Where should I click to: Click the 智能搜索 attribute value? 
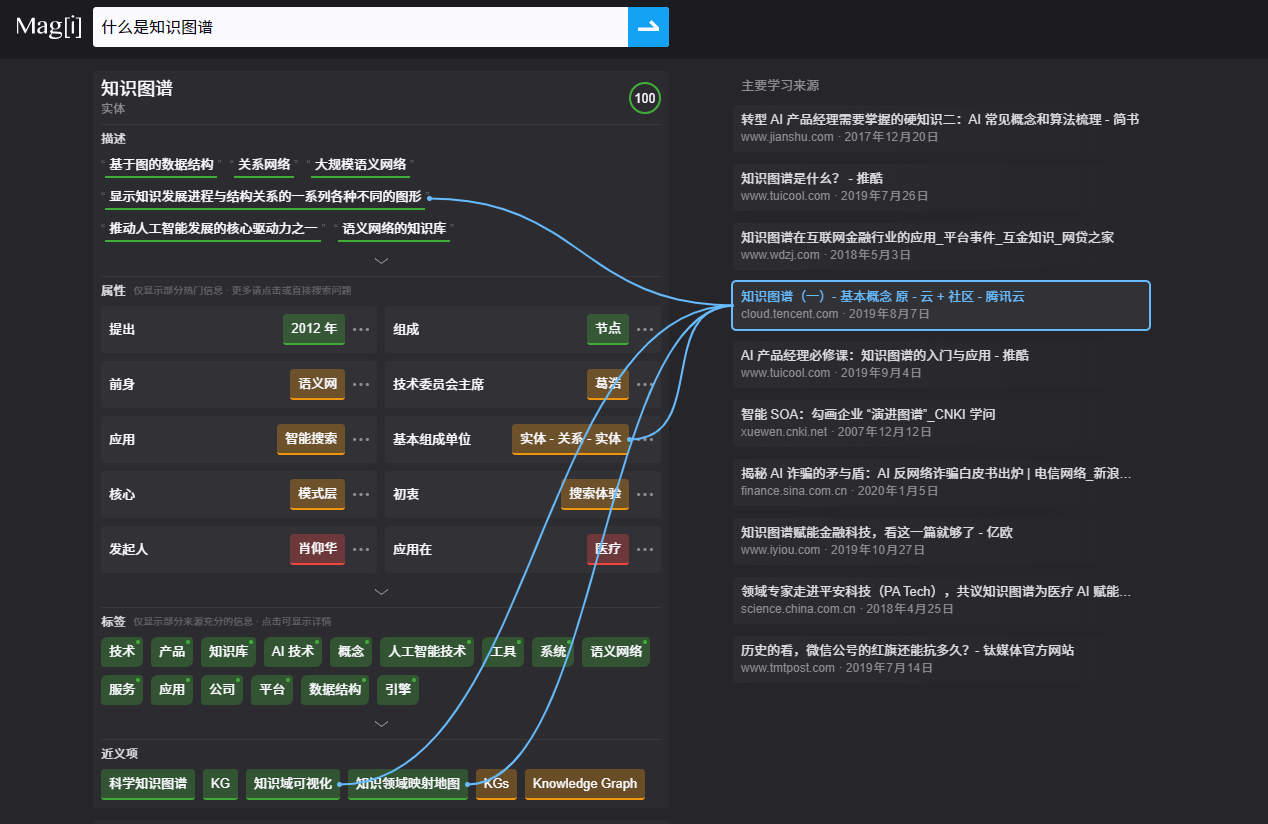pos(311,439)
